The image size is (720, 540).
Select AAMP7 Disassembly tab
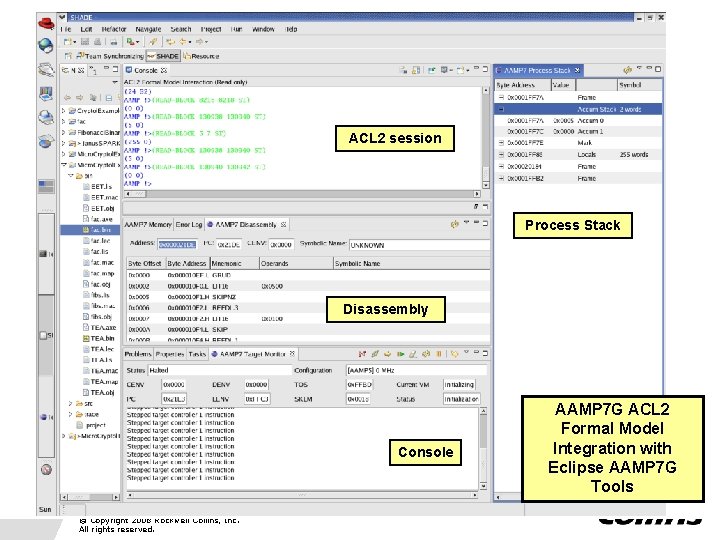246,225
